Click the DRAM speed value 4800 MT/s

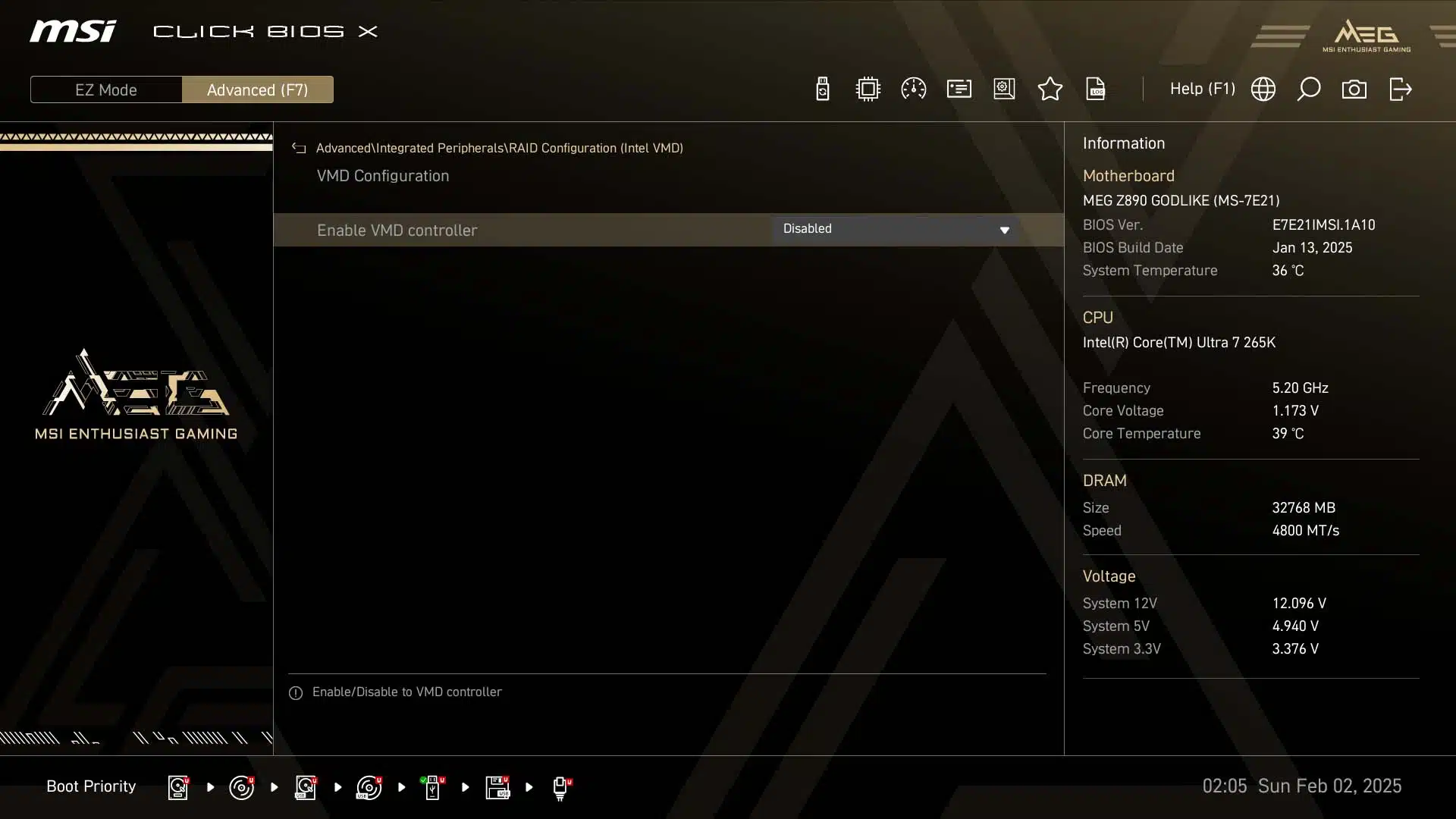coord(1305,530)
